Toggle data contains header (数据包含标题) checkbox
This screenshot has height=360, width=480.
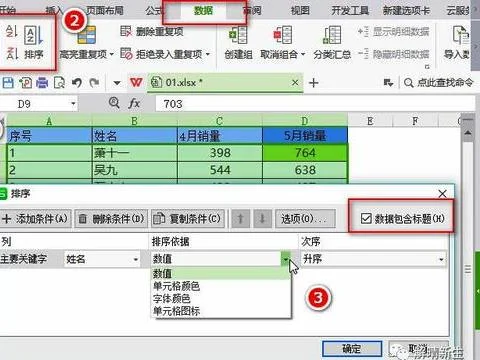tap(366, 219)
